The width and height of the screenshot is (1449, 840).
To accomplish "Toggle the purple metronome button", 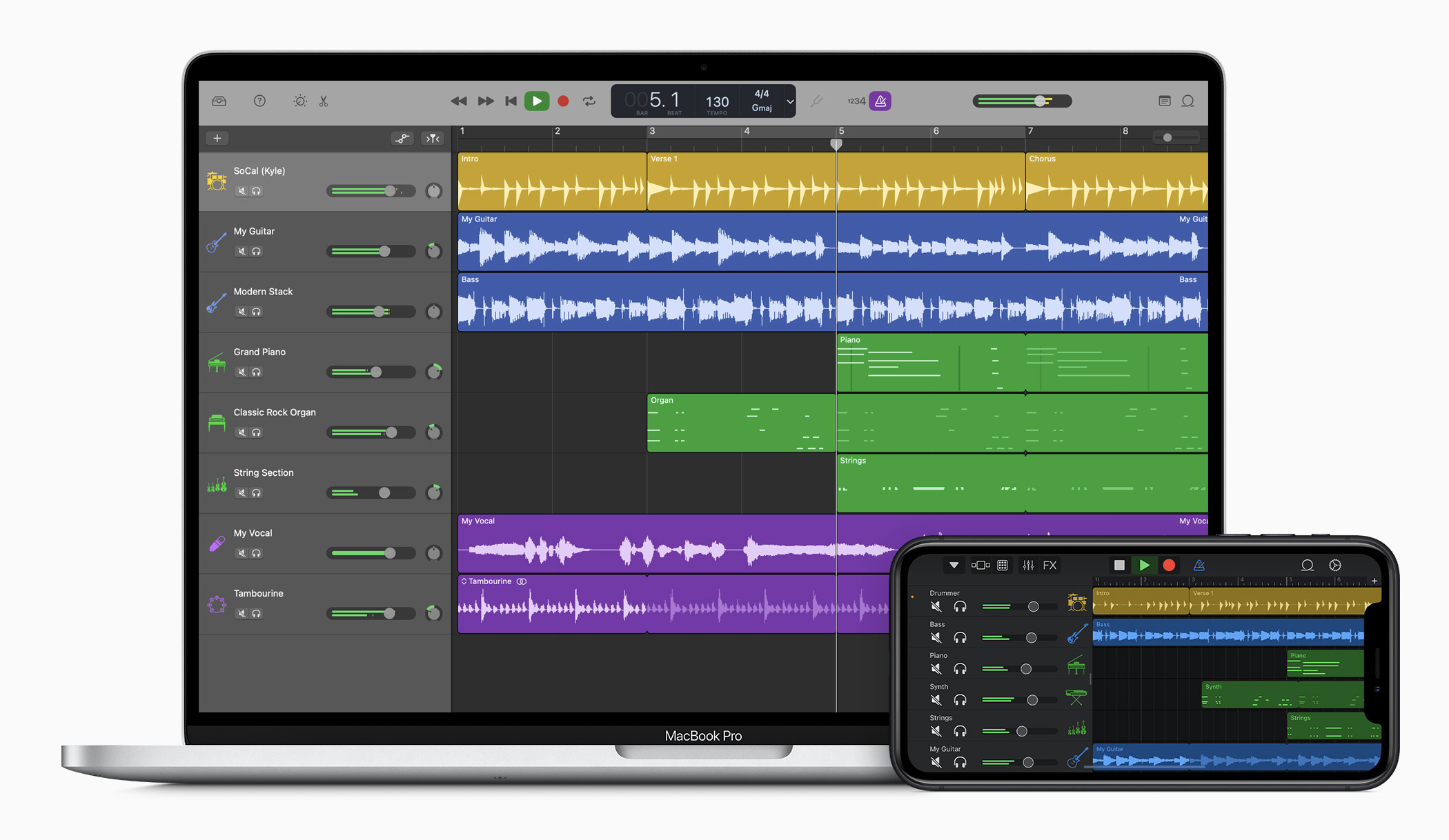I will tap(880, 101).
